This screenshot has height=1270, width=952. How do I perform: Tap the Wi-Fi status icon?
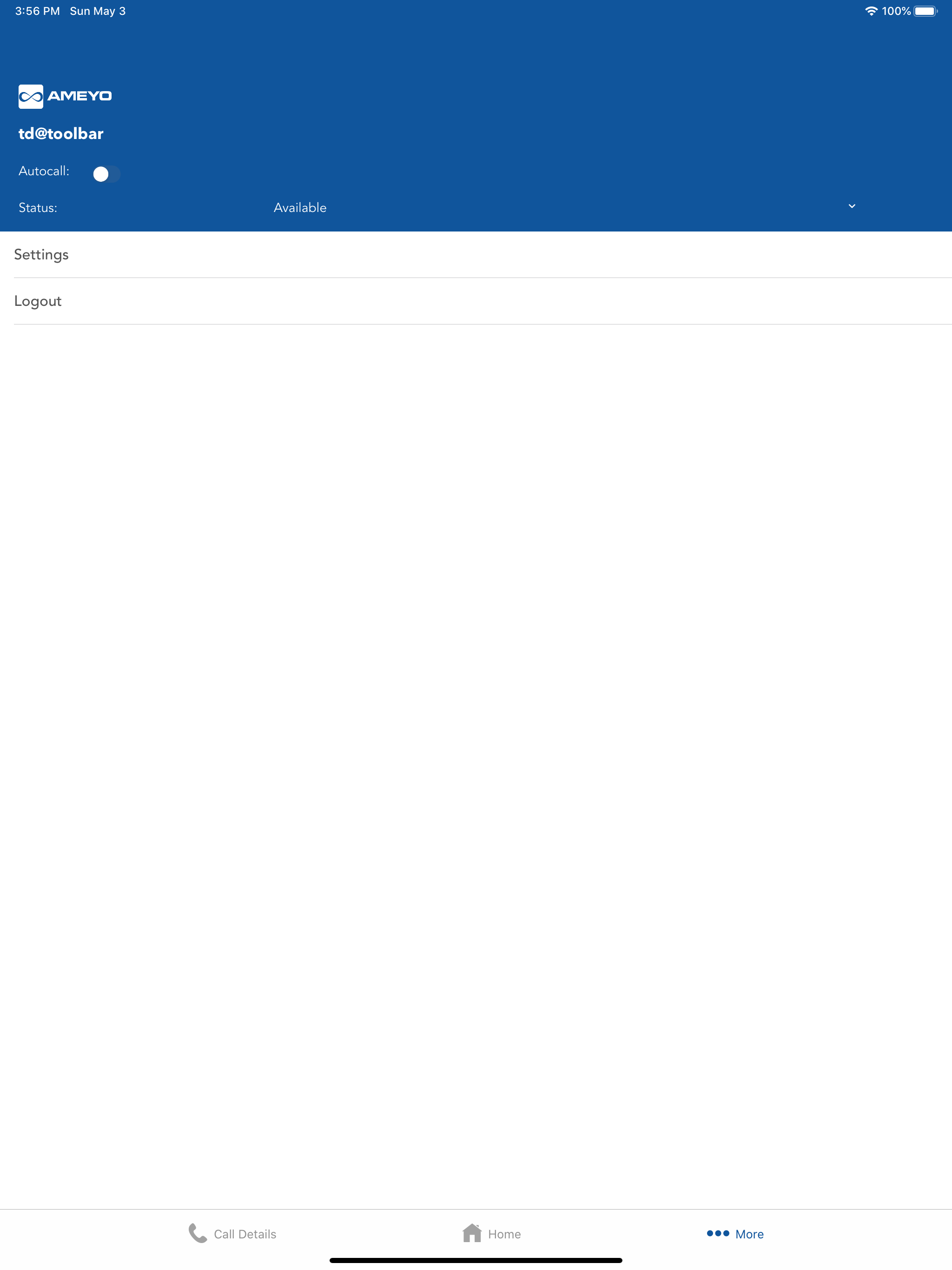coord(871,11)
